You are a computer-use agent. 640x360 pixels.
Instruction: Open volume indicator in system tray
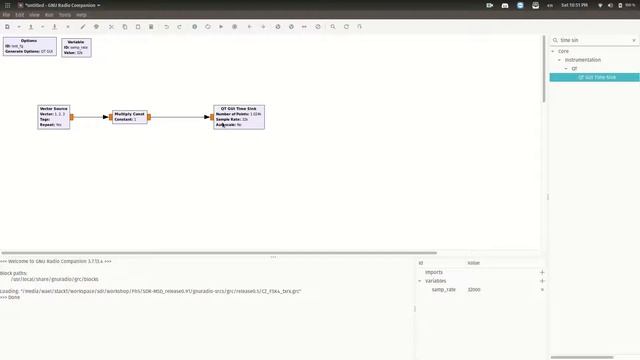tap(610, 5)
